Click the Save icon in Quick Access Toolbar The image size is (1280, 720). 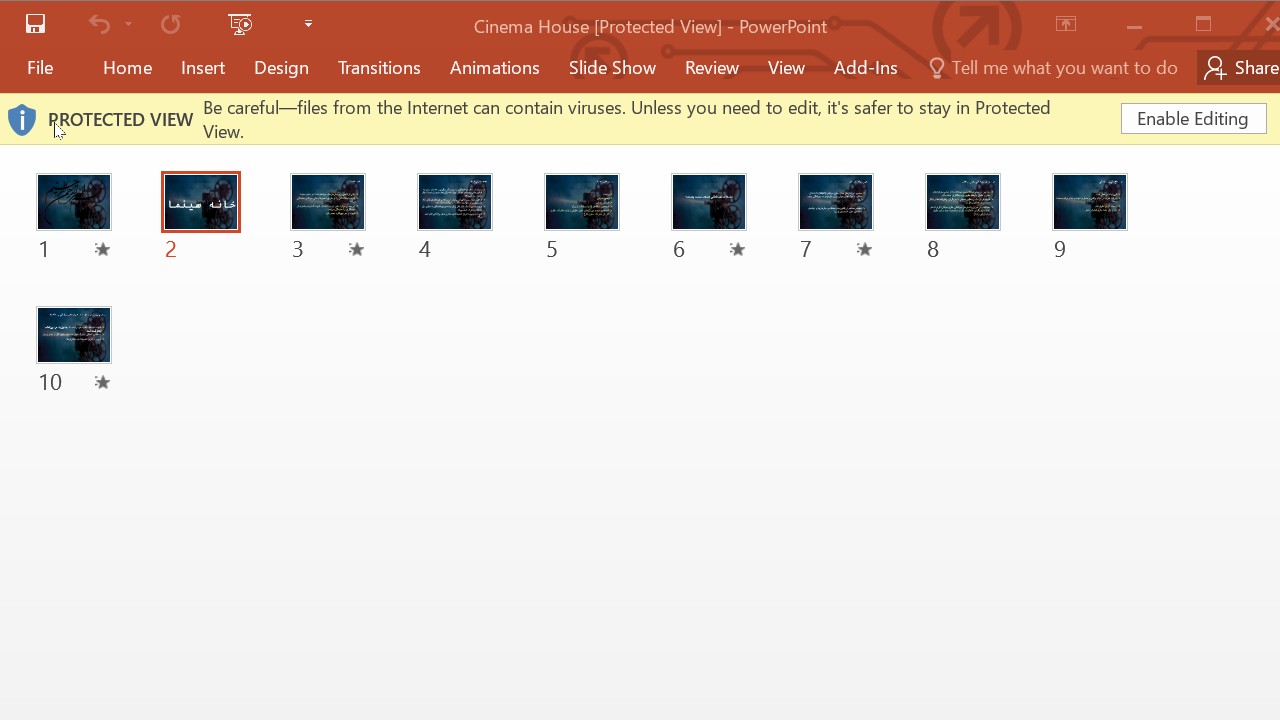pyautogui.click(x=35, y=24)
